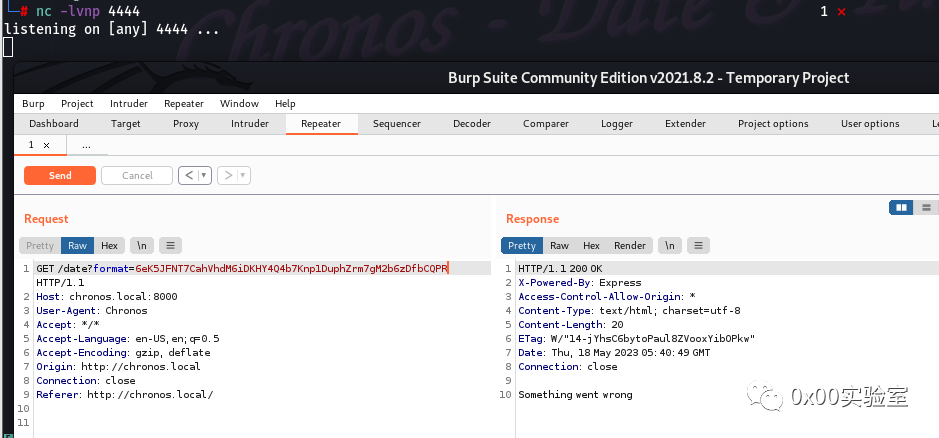Switch to the Logger tab
939x438 pixels.
click(617, 123)
